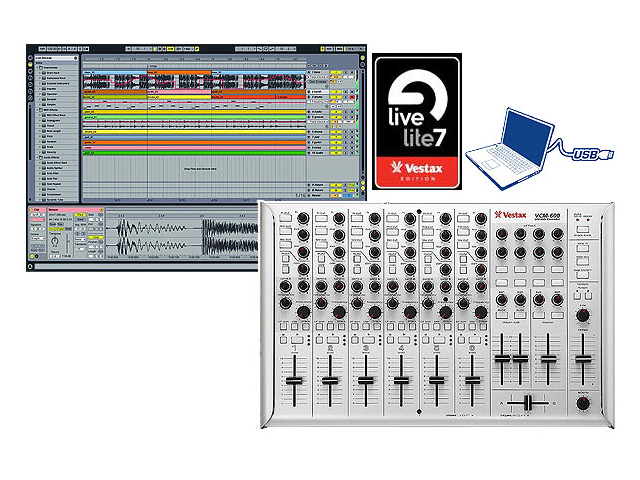Unfold the 2 synth track

pos(309,92)
